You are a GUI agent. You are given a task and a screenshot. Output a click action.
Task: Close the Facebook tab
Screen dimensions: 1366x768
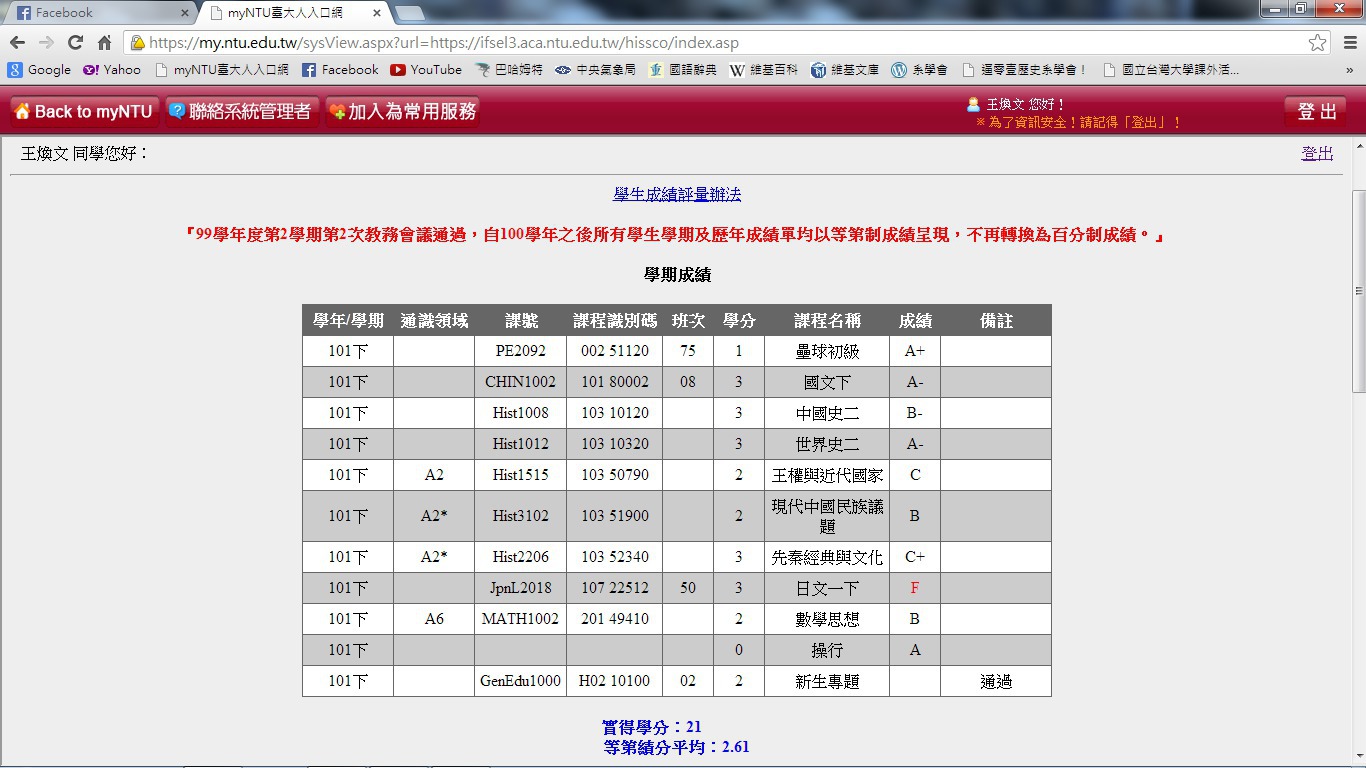pos(184,13)
